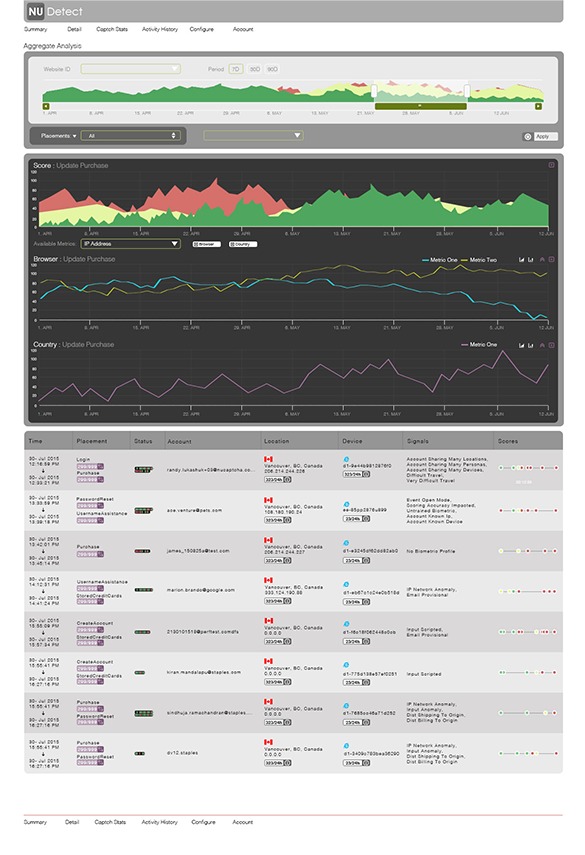This screenshot has width=585, height=855.
Task: Toggle Metric Two legend in Browser chart
Action: point(479,260)
